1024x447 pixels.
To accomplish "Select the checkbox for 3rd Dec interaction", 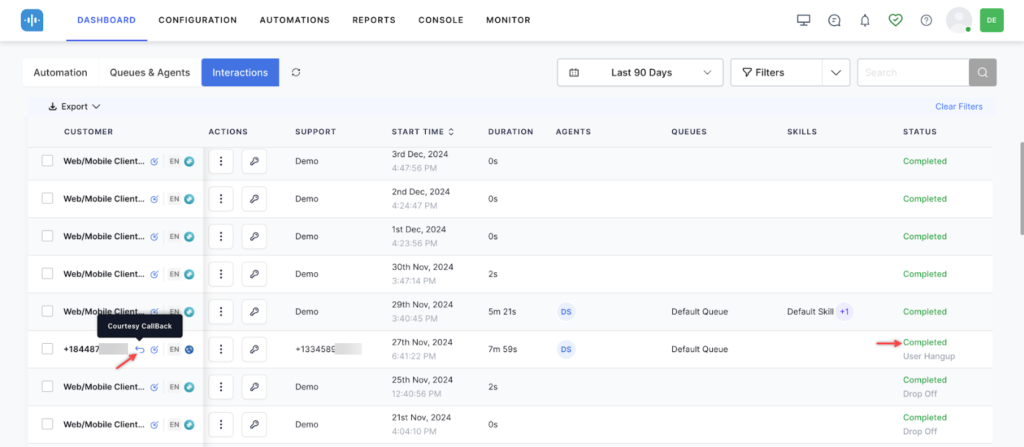I will (48, 161).
